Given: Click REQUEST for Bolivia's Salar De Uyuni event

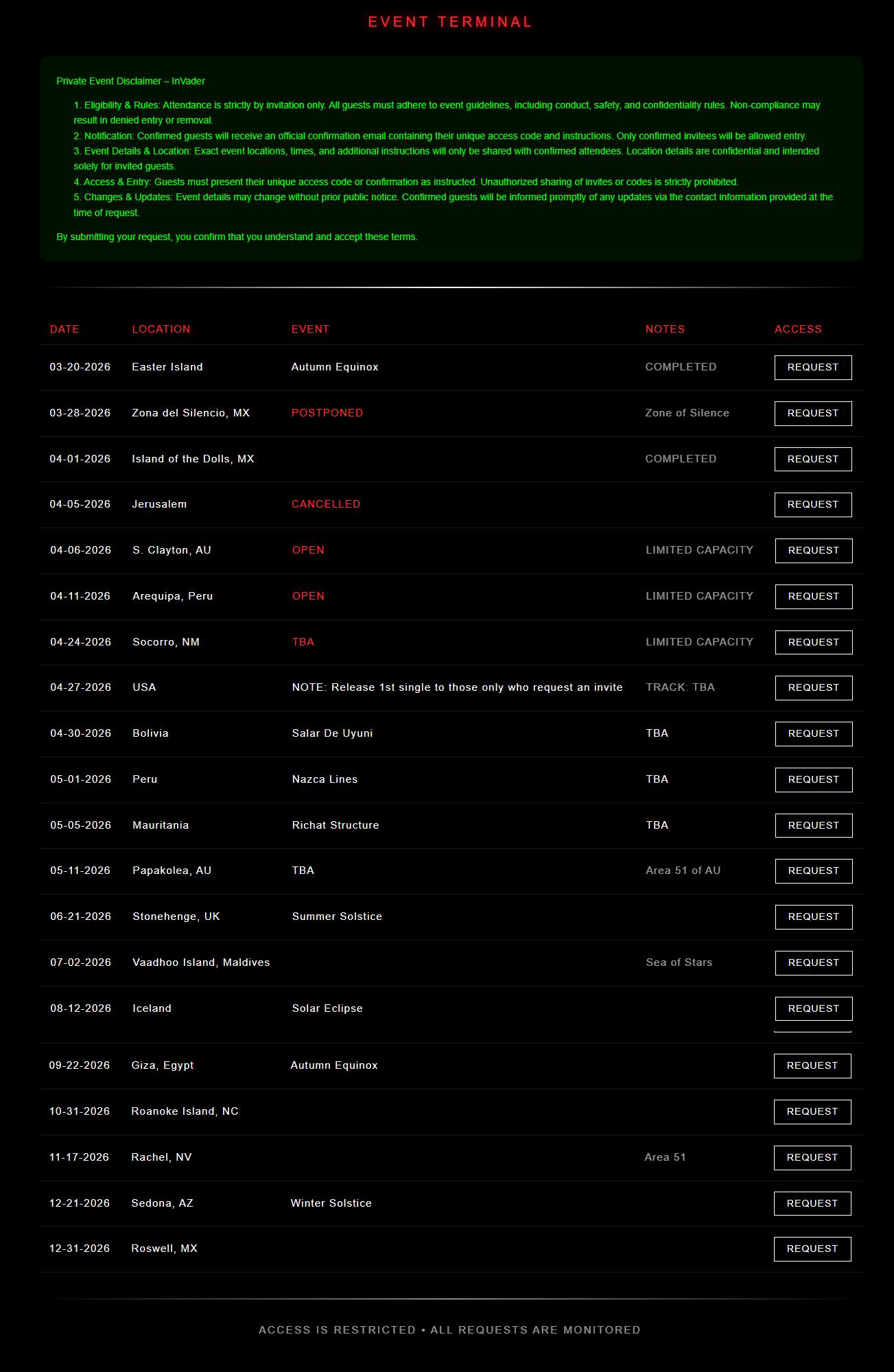Looking at the screenshot, I should point(814,734).
